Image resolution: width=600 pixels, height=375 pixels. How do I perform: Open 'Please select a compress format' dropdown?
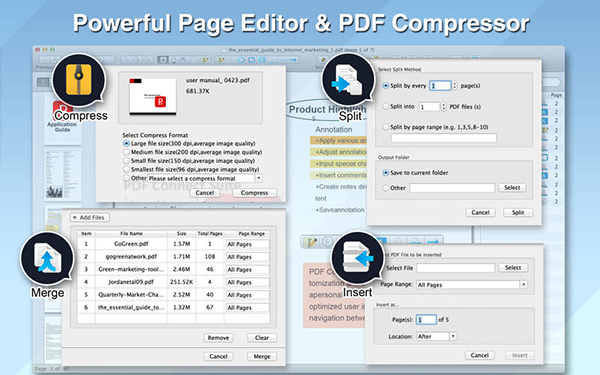tap(205, 178)
